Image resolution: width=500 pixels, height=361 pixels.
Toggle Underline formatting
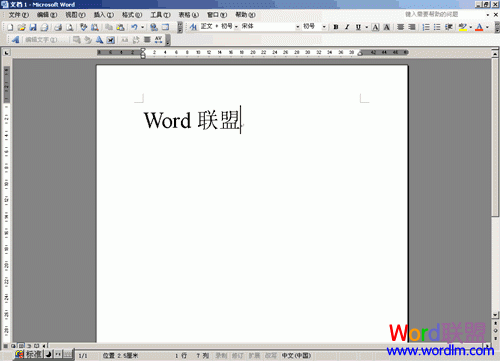[x=358, y=27]
